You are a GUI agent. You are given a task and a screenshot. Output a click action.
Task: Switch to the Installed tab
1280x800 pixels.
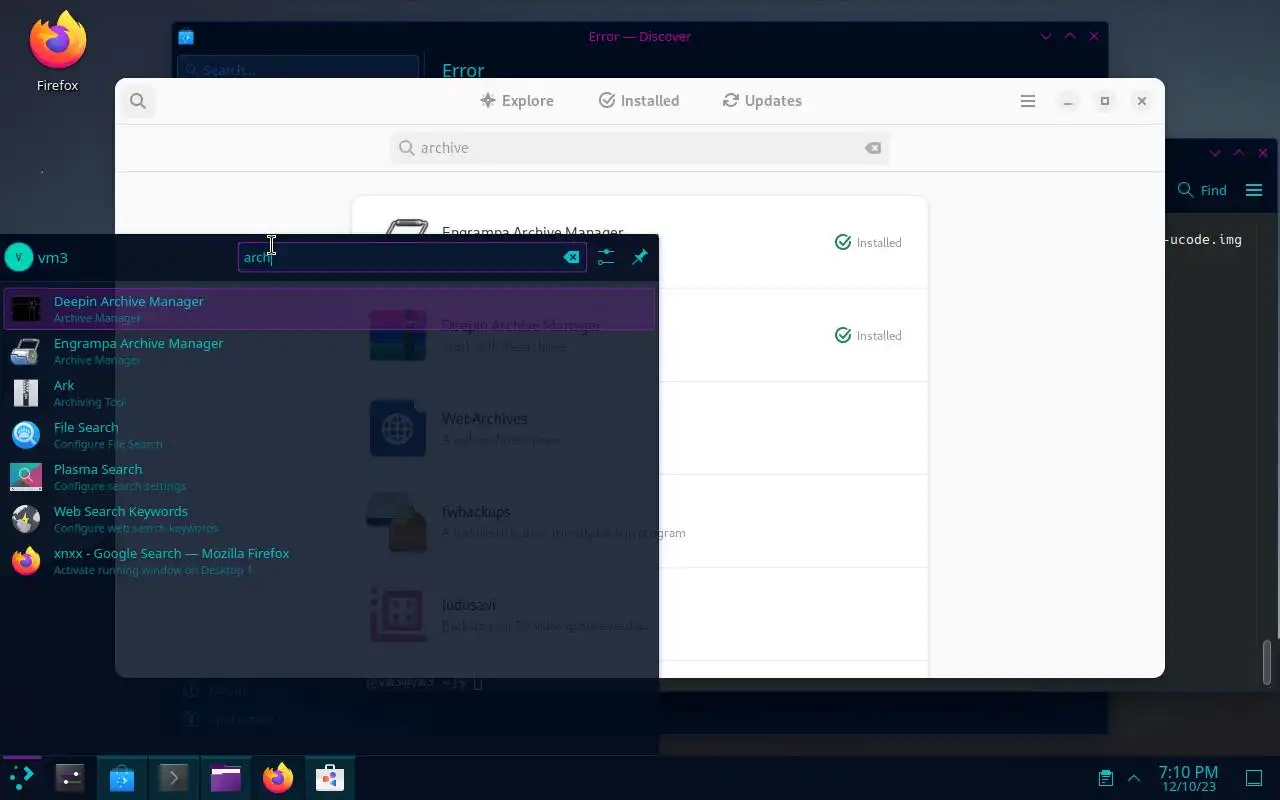639,101
